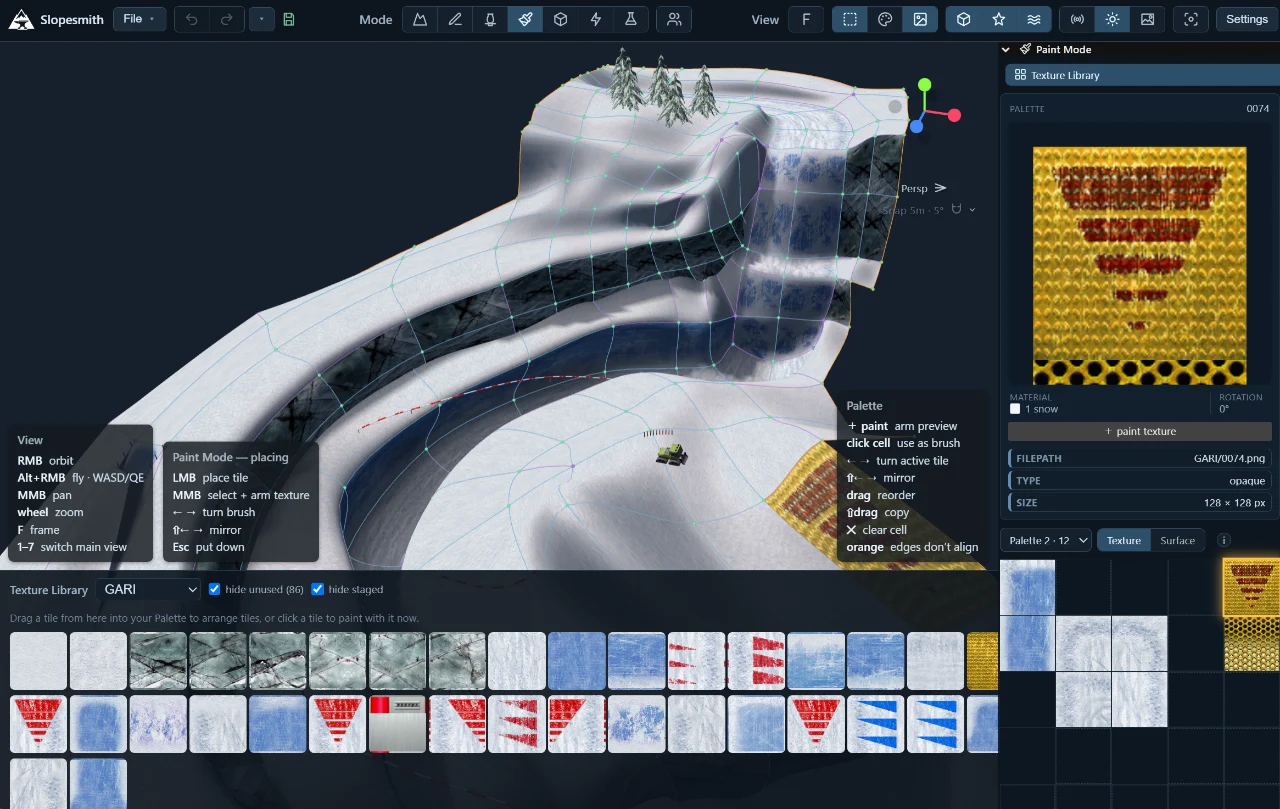Open Settings
Viewport: 1280px width, 809px height.
click(1247, 19)
